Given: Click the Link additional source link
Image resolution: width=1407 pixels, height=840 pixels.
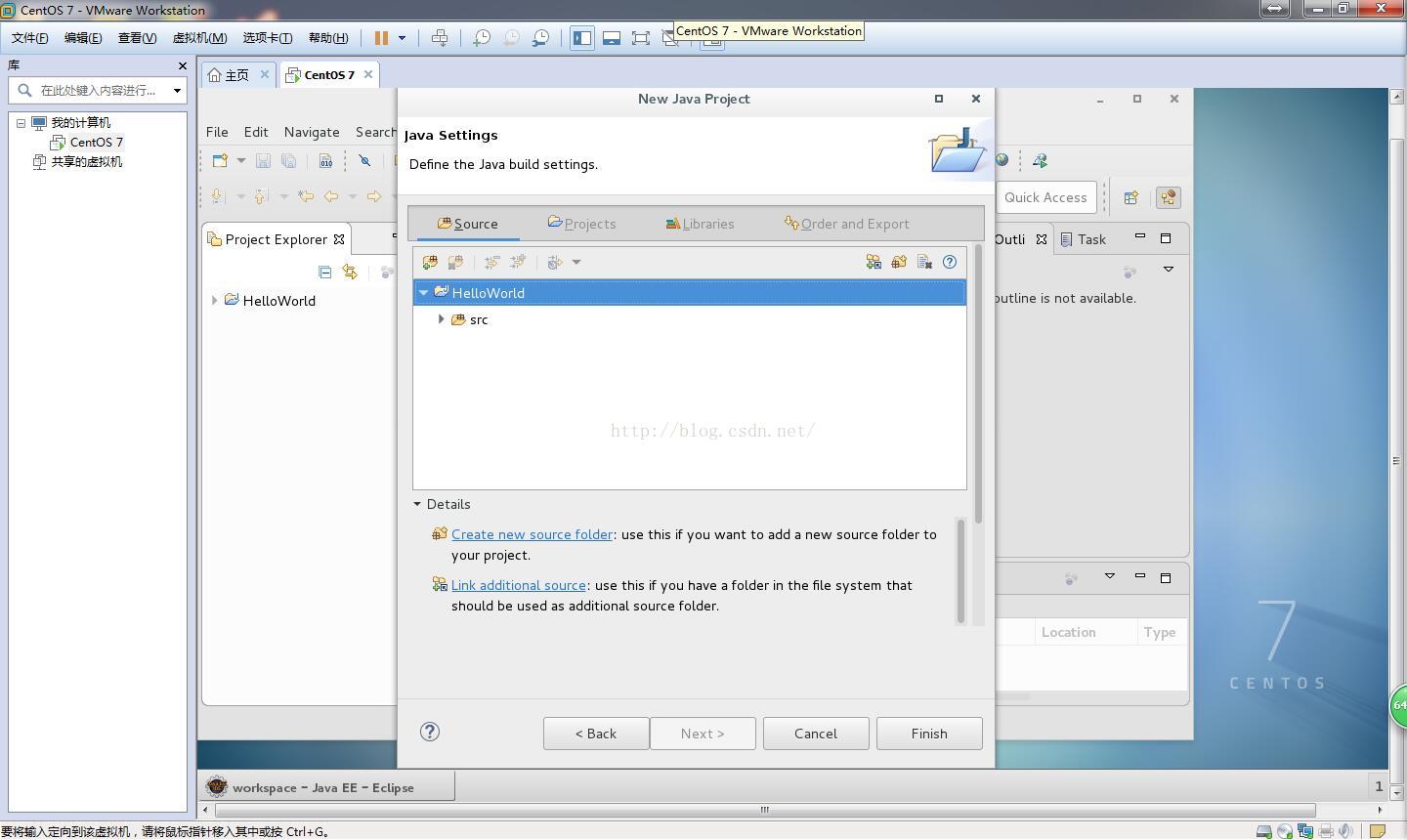Looking at the screenshot, I should [x=519, y=585].
